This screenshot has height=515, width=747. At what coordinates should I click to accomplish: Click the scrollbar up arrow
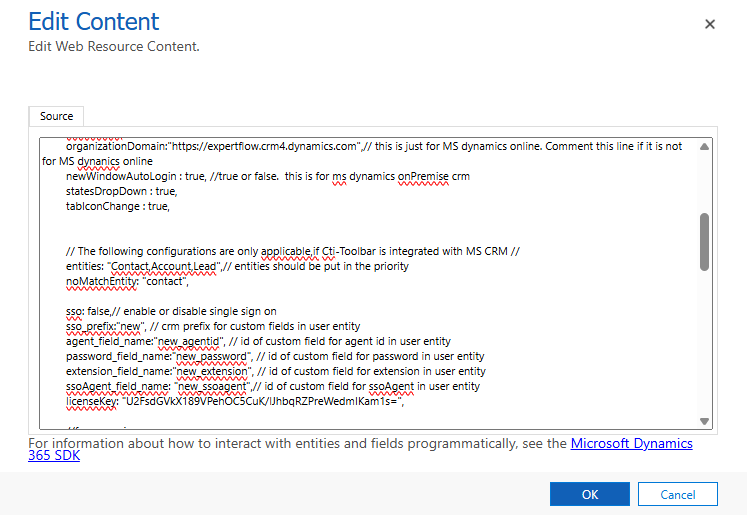click(704, 146)
